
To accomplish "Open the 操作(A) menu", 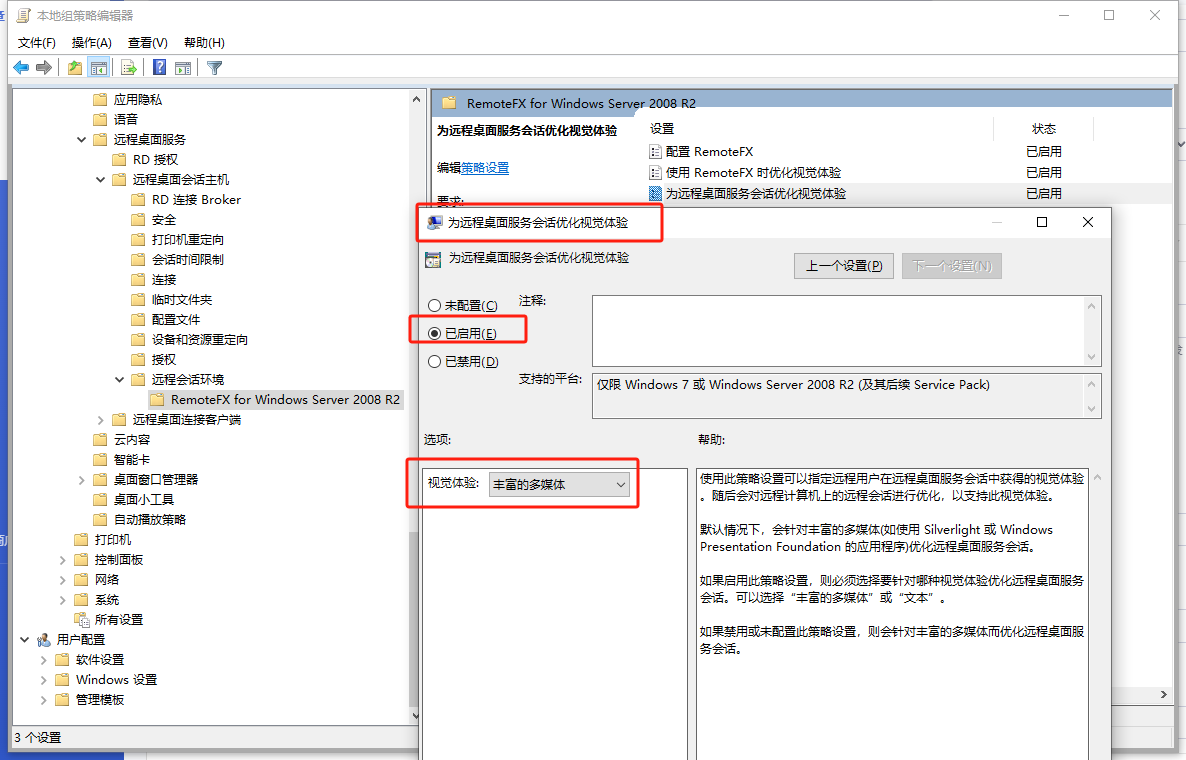I will click(92, 42).
